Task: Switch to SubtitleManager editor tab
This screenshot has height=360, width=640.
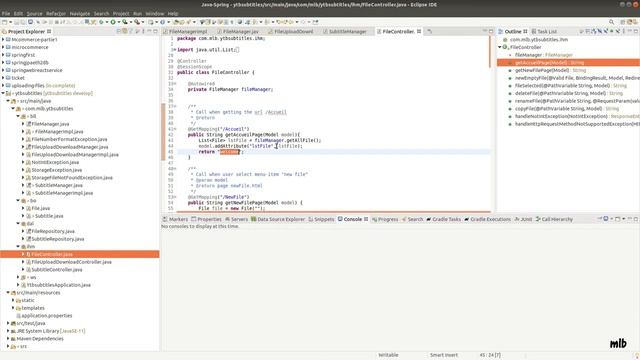Action: tap(347, 31)
